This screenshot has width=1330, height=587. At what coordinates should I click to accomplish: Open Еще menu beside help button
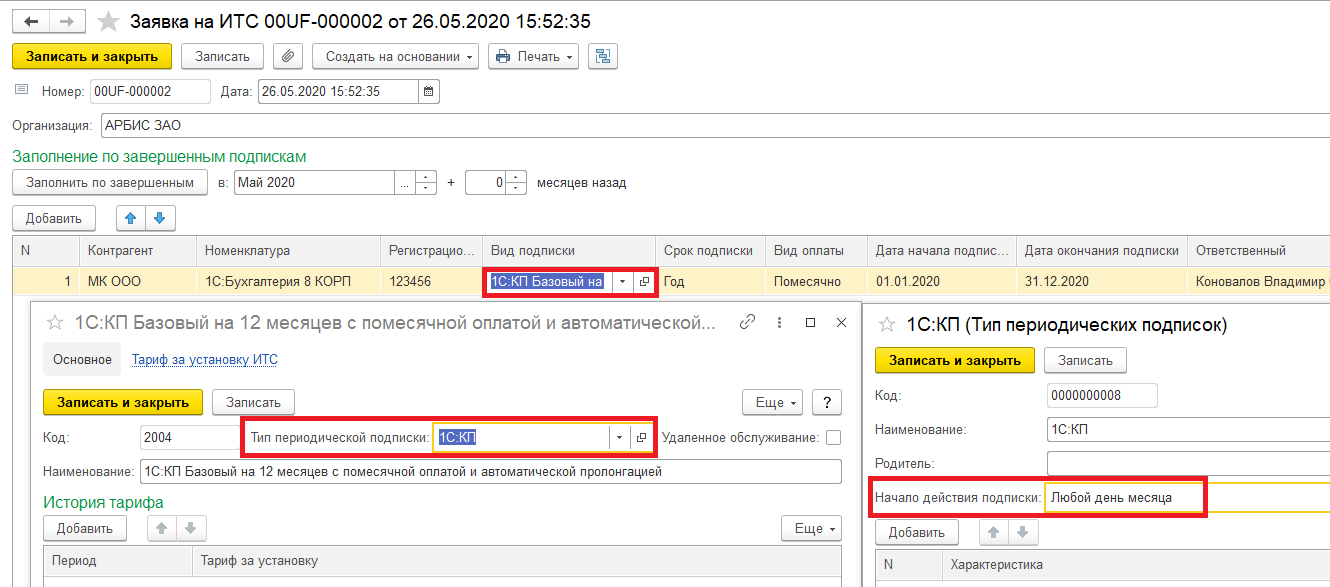click(772, 402)
